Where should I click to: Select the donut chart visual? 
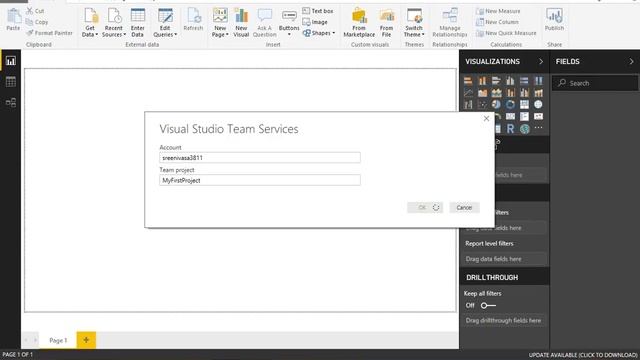pos(510,104)
